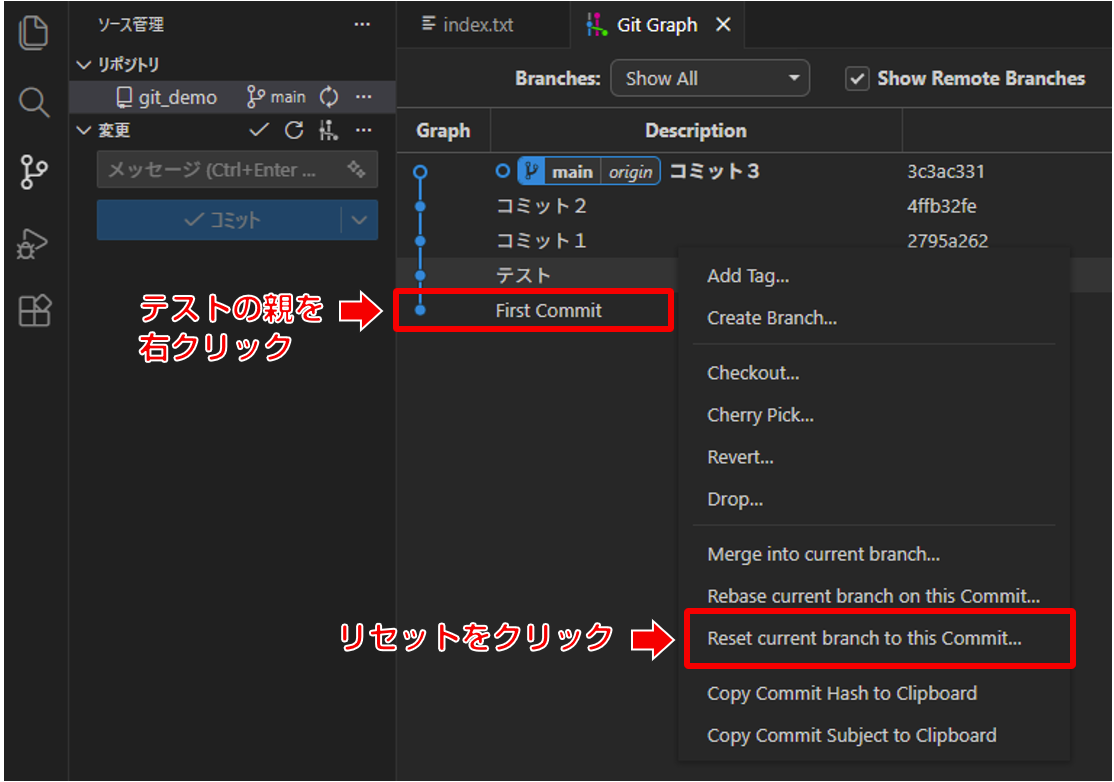Screen dimensions: 1114x782
Task: Collapse the 変更 section
Action: (x=84, y=130)
